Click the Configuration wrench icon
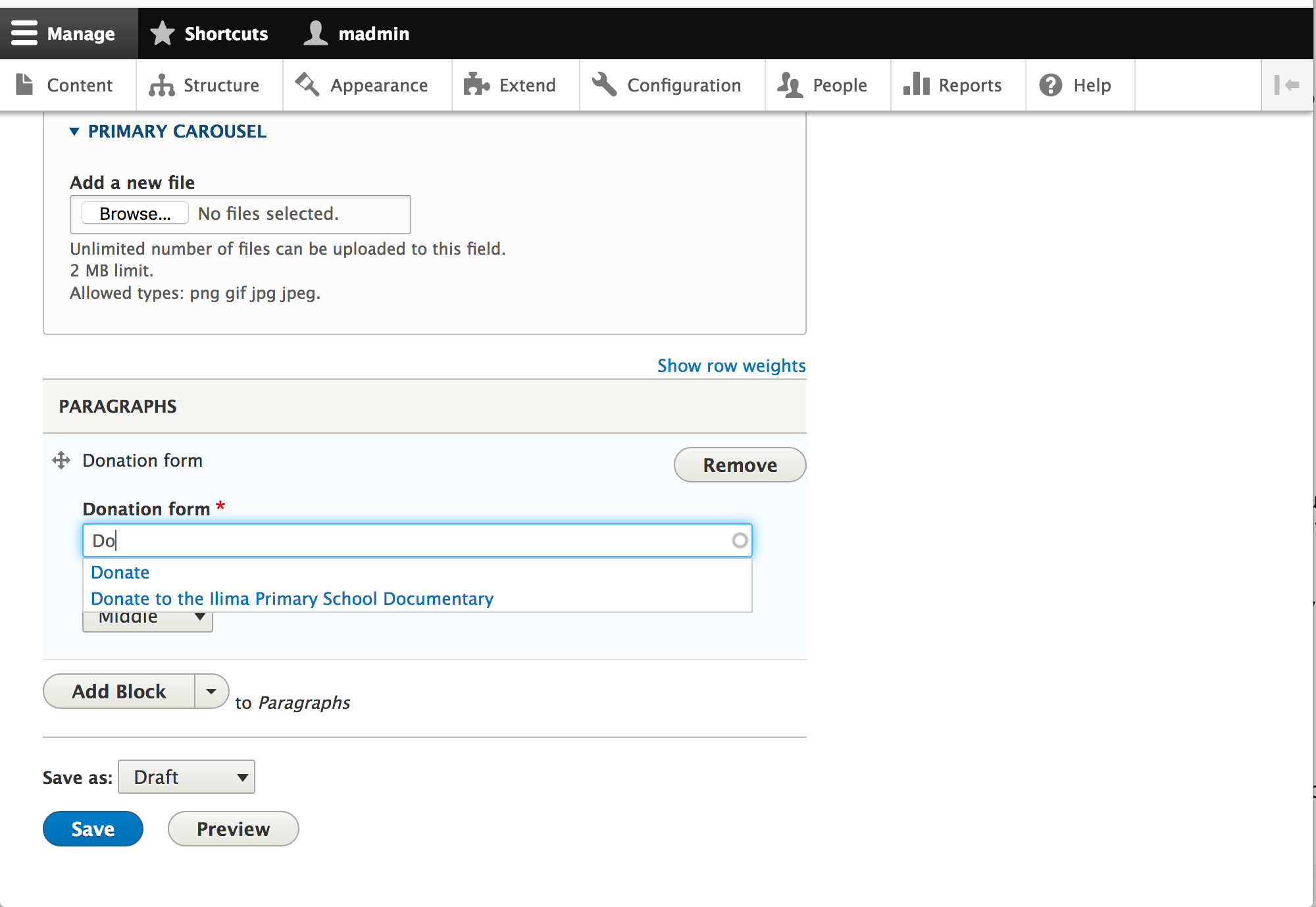This screenshot has height=907, width=1316. pyautogui.click(x=603, y=84)
